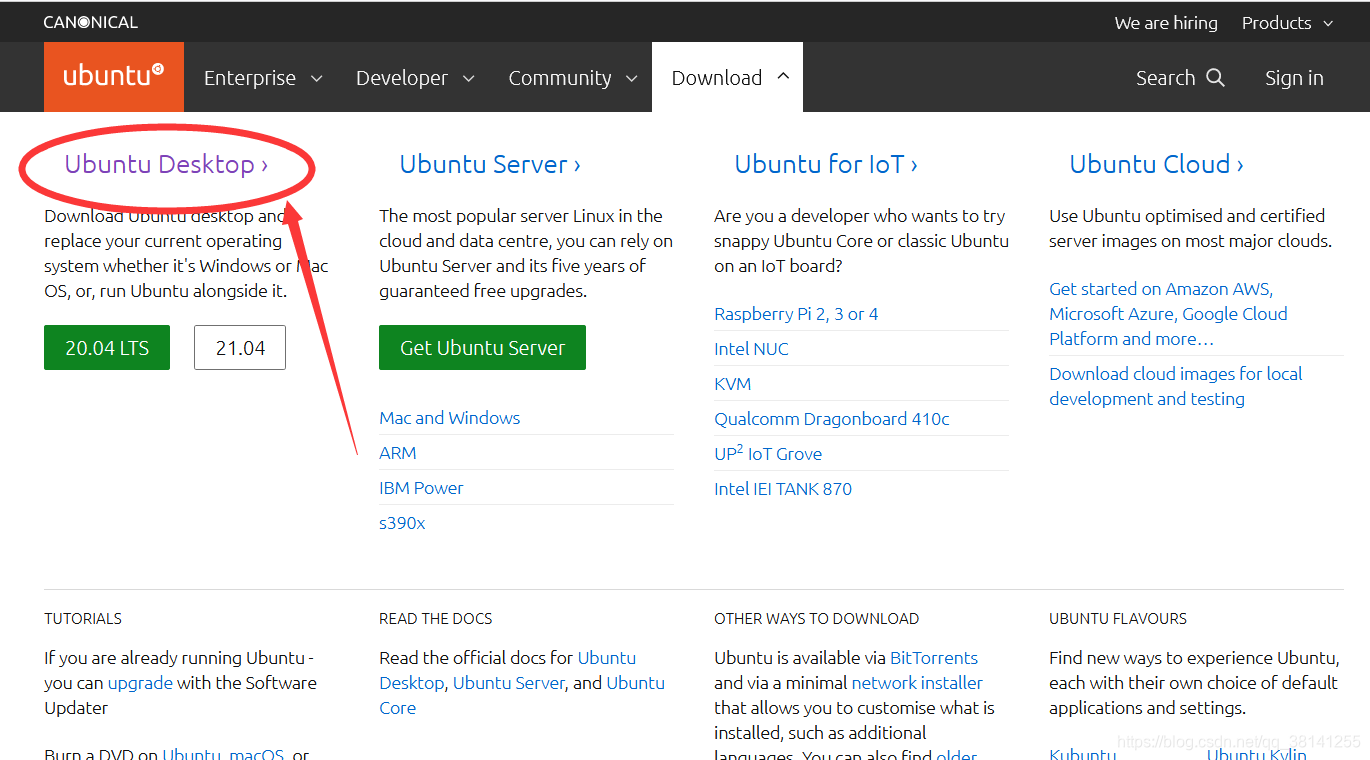Open the UP² IoT Grove link
This screenshot has width=1370, height=760.
click(768, 453)
